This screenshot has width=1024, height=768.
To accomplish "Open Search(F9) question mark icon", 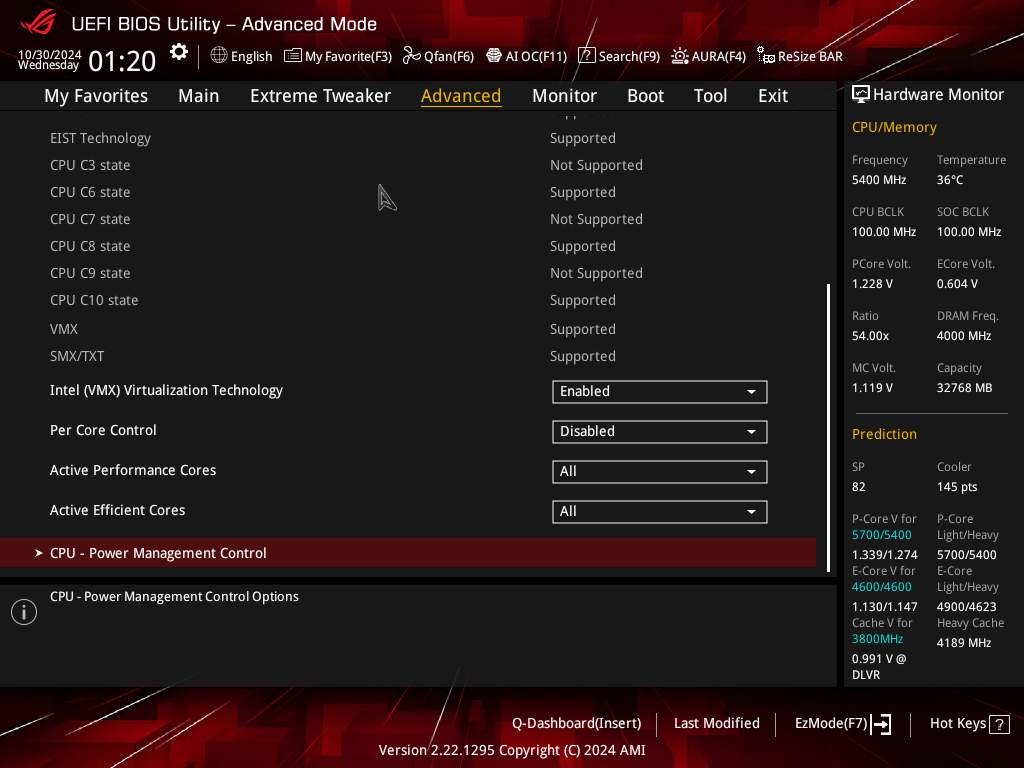I will (x=586, y=56).
